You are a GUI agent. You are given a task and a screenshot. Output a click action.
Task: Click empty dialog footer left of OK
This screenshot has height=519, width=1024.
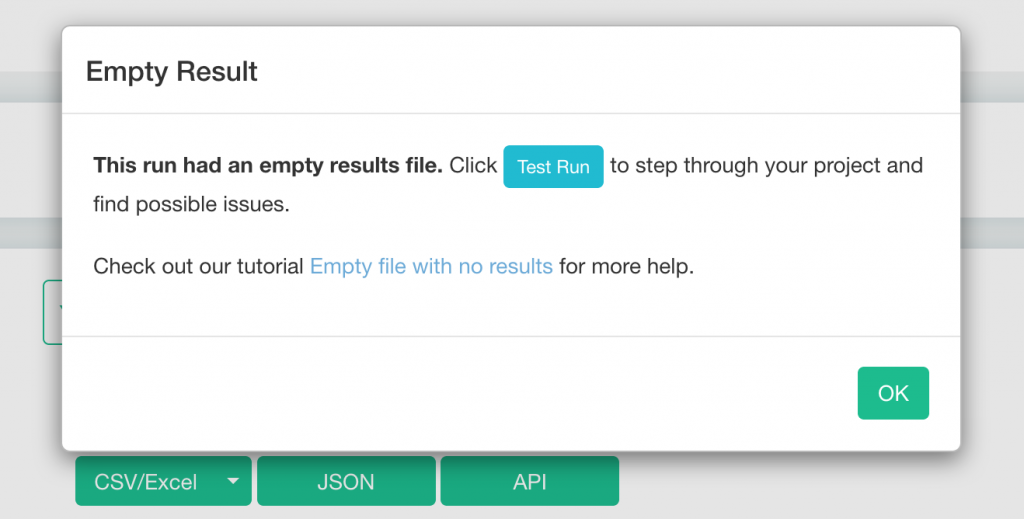point(450,393)
